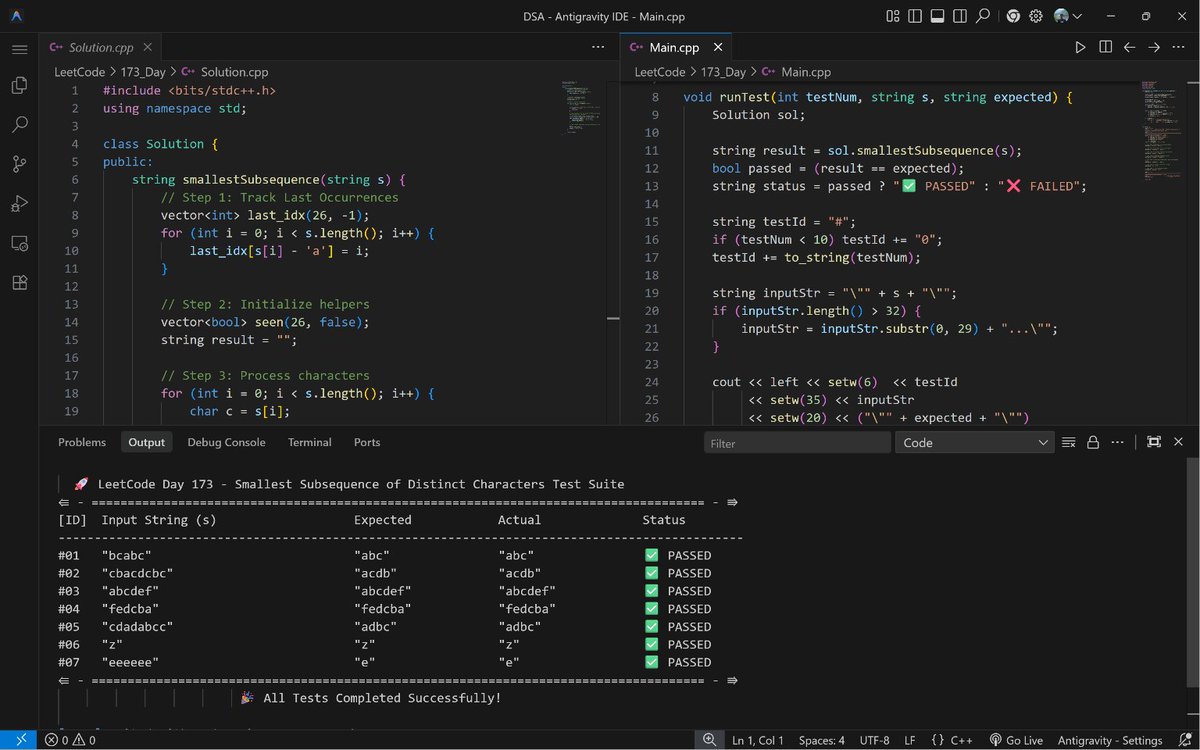Image resolution: width=1200 pixels, height=750 pixels.
Task: Click line number 20 in Main.cpp gutter
Action: coord(652,311)
